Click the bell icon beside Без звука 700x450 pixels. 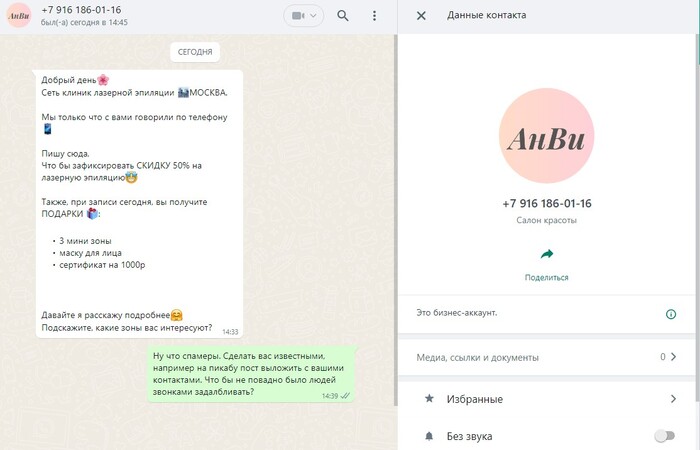click(x=429, y=436)
